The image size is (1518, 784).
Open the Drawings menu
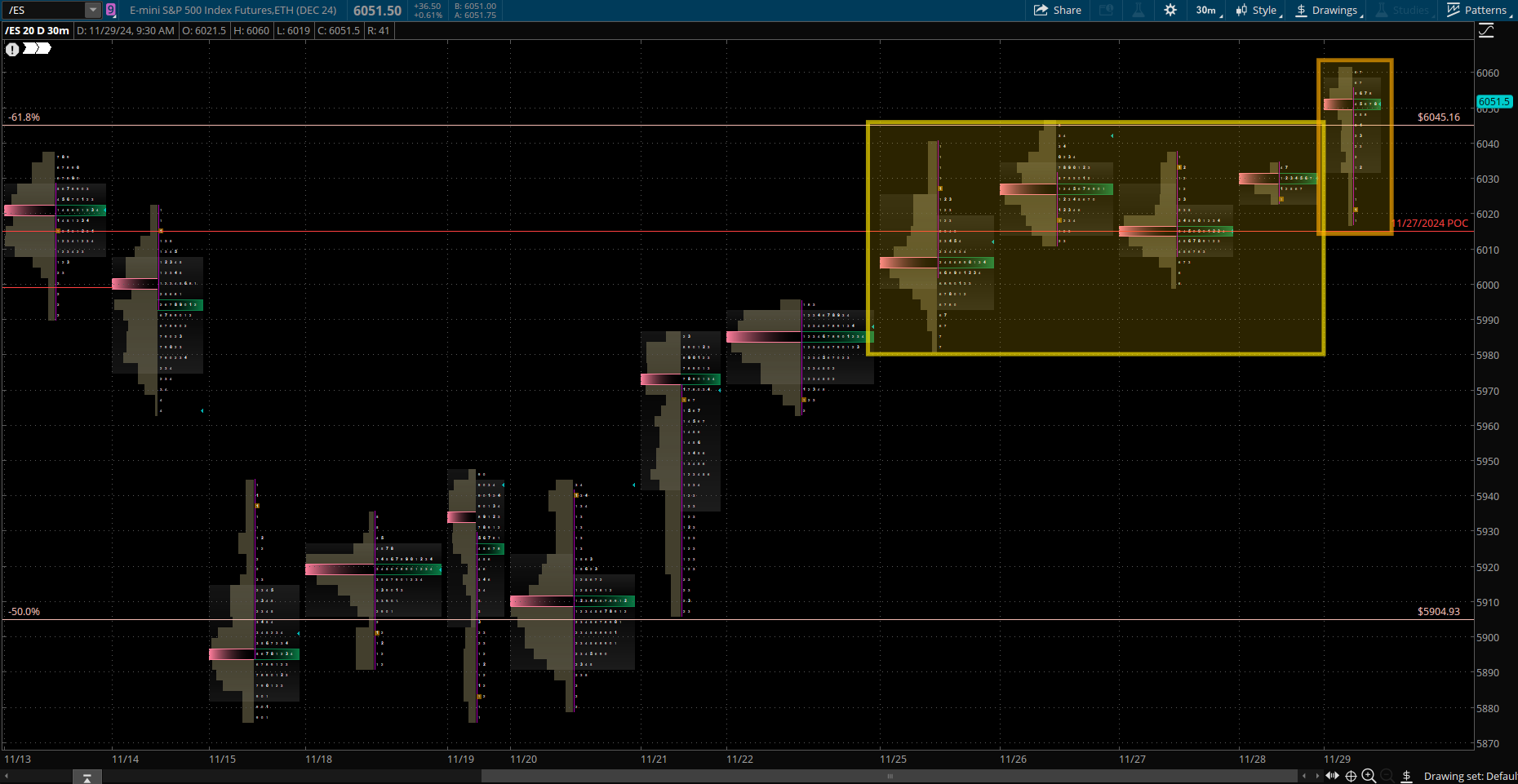click(x=1329, y=10)
